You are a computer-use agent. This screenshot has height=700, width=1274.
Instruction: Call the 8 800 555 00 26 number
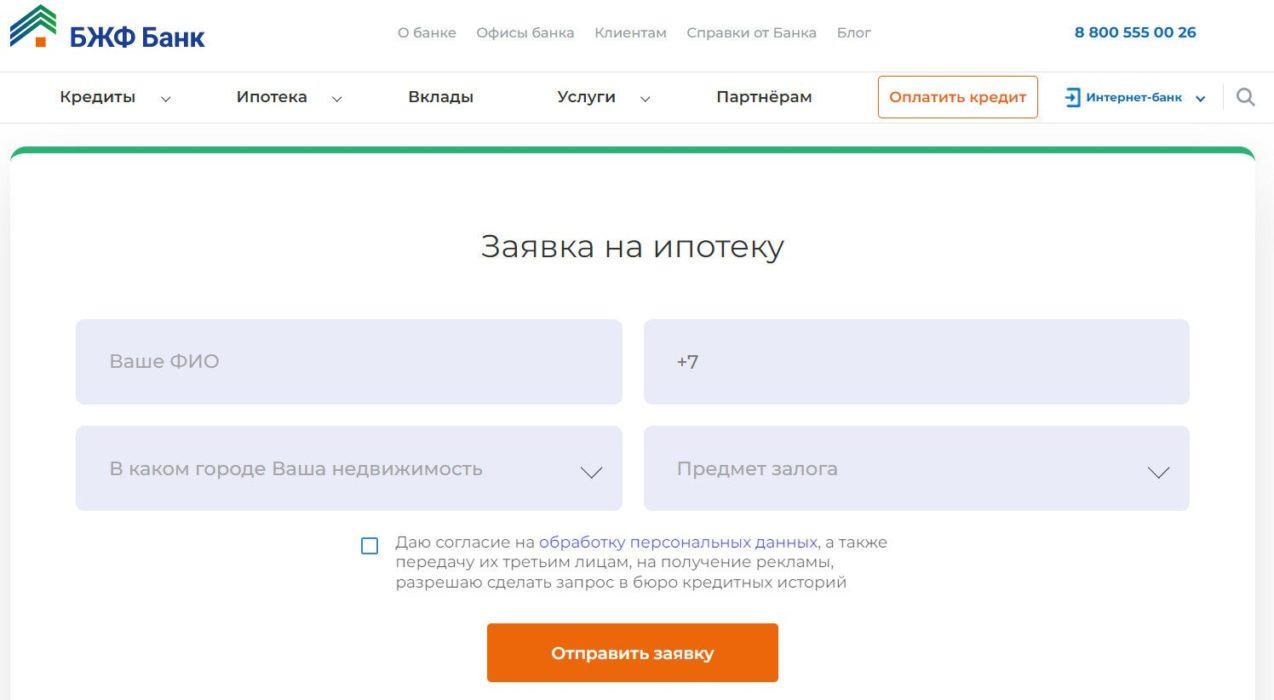[x=1135, y=32]
